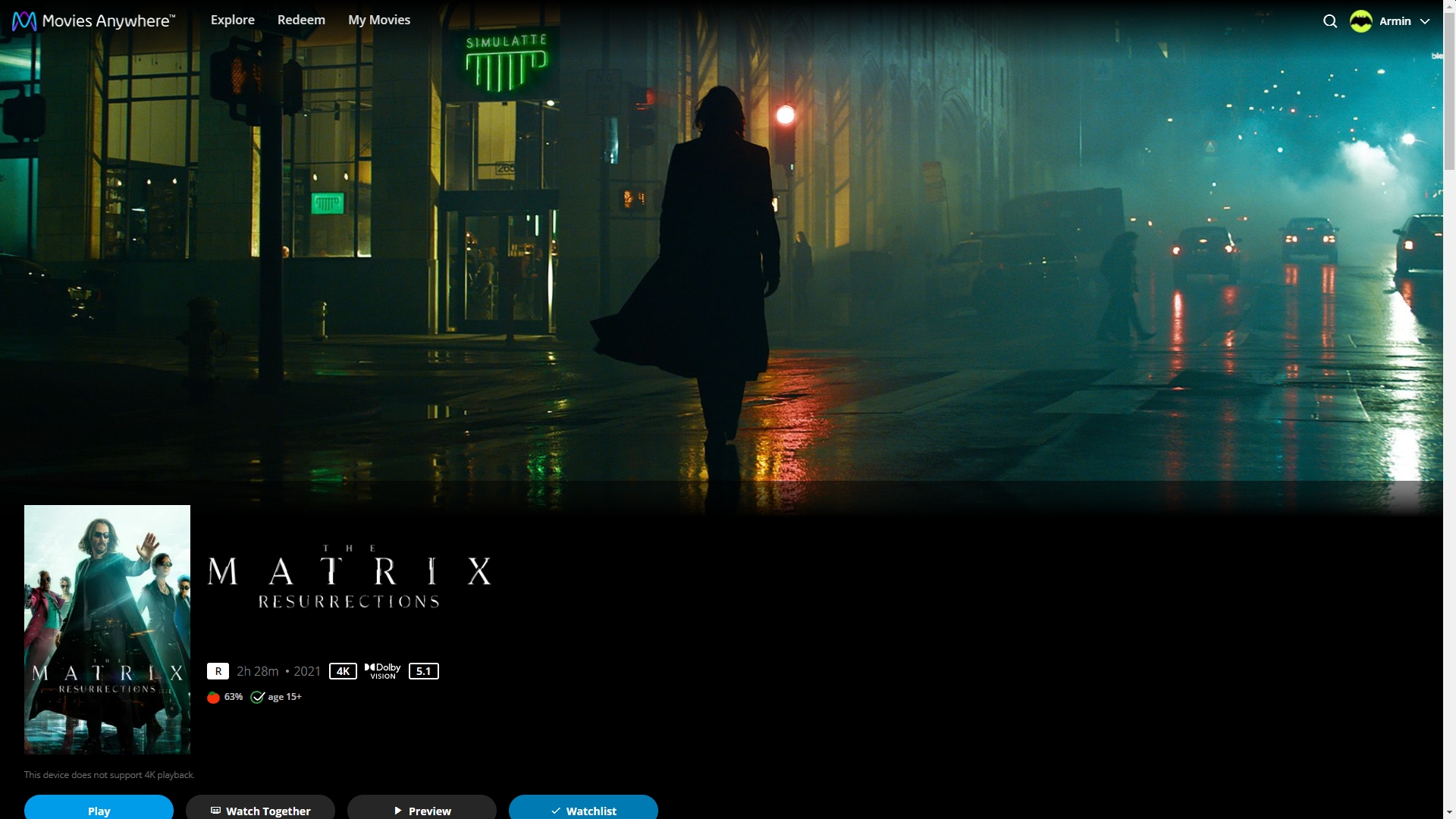1456x819 pixels.
Task: Open the Explore menu
Action: tap(233, 20)
